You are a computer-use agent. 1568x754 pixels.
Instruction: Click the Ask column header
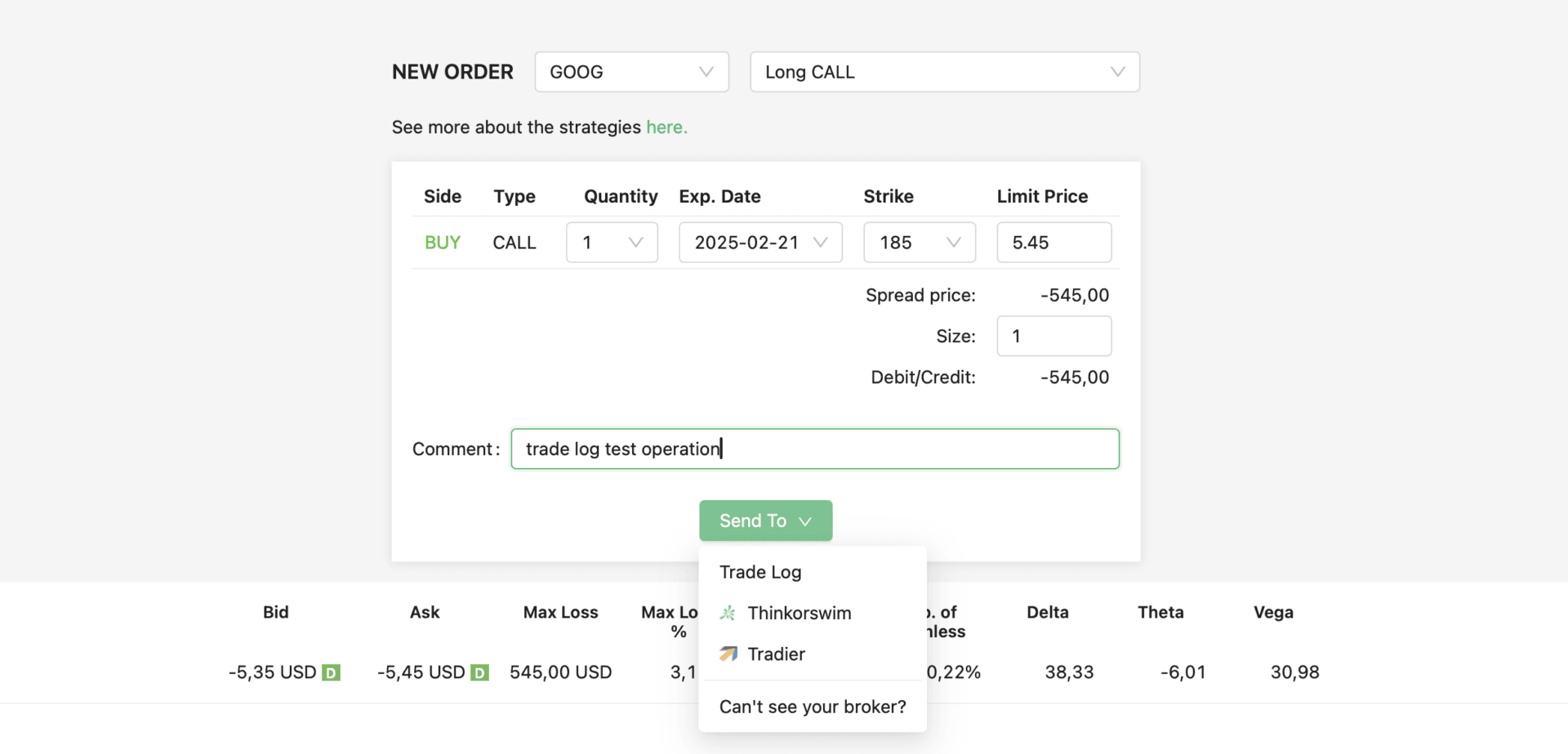coord(425,612)
